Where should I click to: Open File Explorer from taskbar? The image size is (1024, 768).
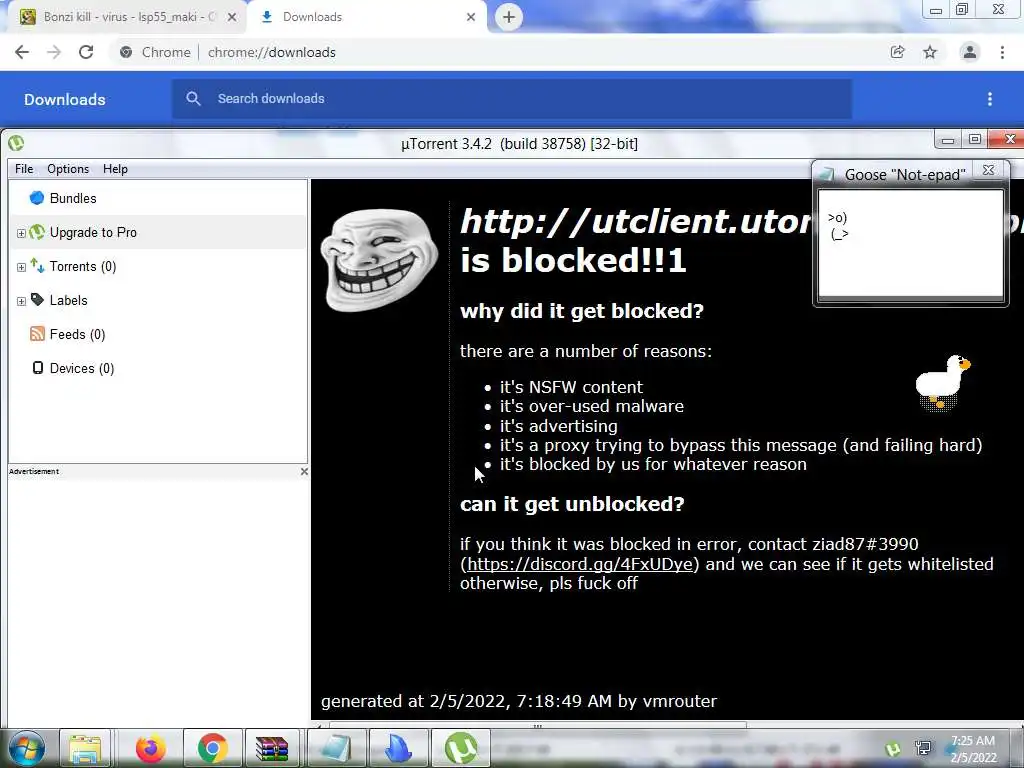[x=85, y=748]
